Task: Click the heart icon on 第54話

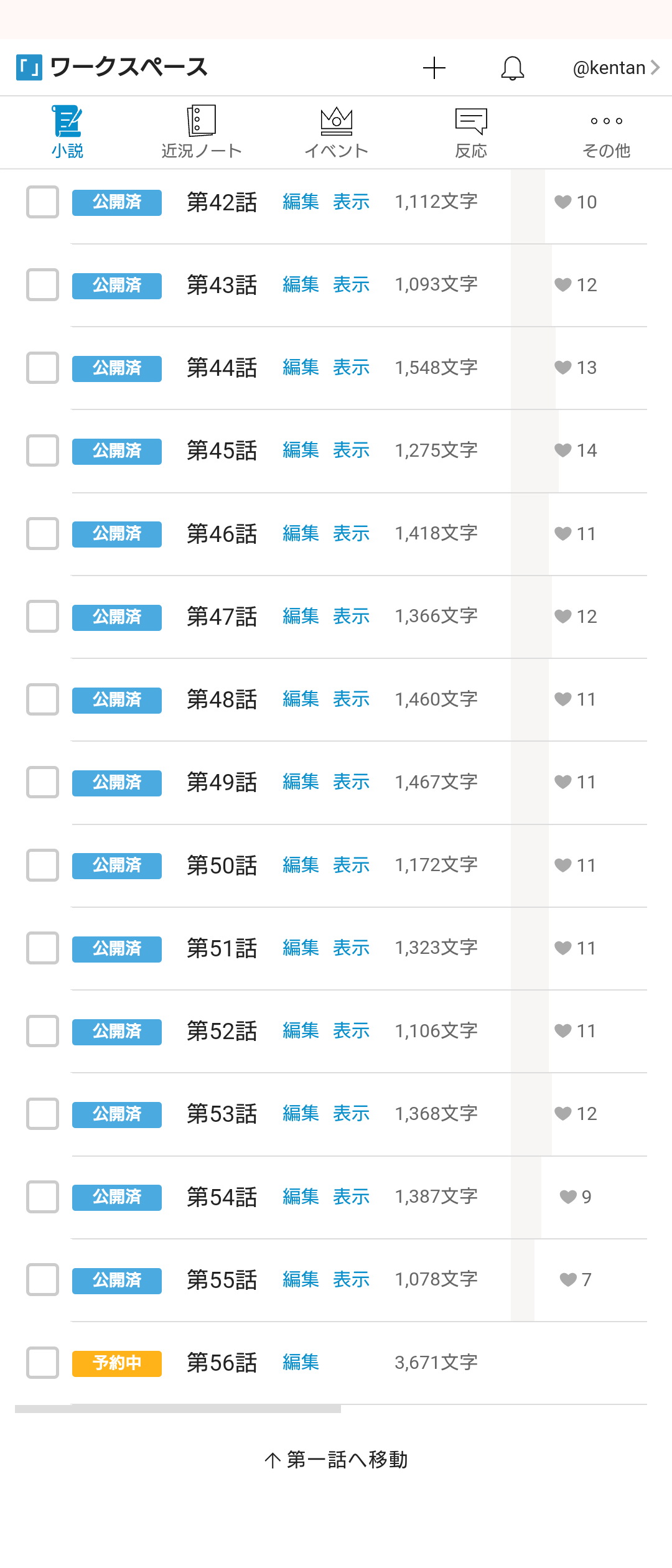Action: tap(568, 1197)
